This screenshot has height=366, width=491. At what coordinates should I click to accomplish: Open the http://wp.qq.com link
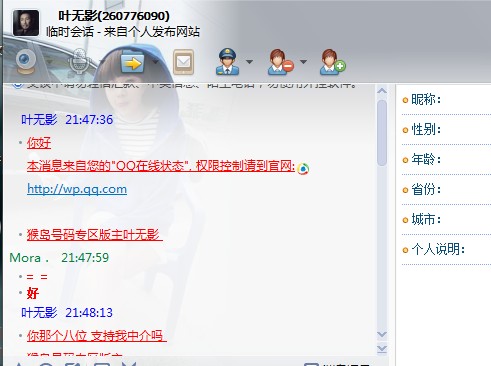(77, 189)
